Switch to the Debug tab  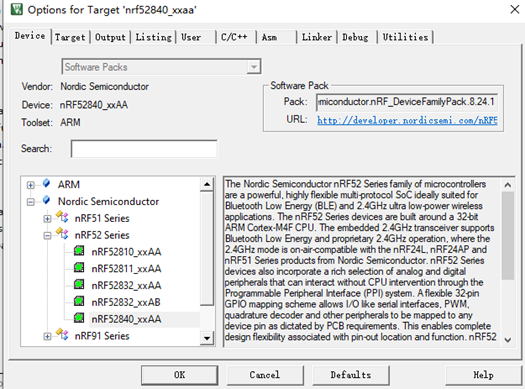pyautogui.click(x=355, y=37)
